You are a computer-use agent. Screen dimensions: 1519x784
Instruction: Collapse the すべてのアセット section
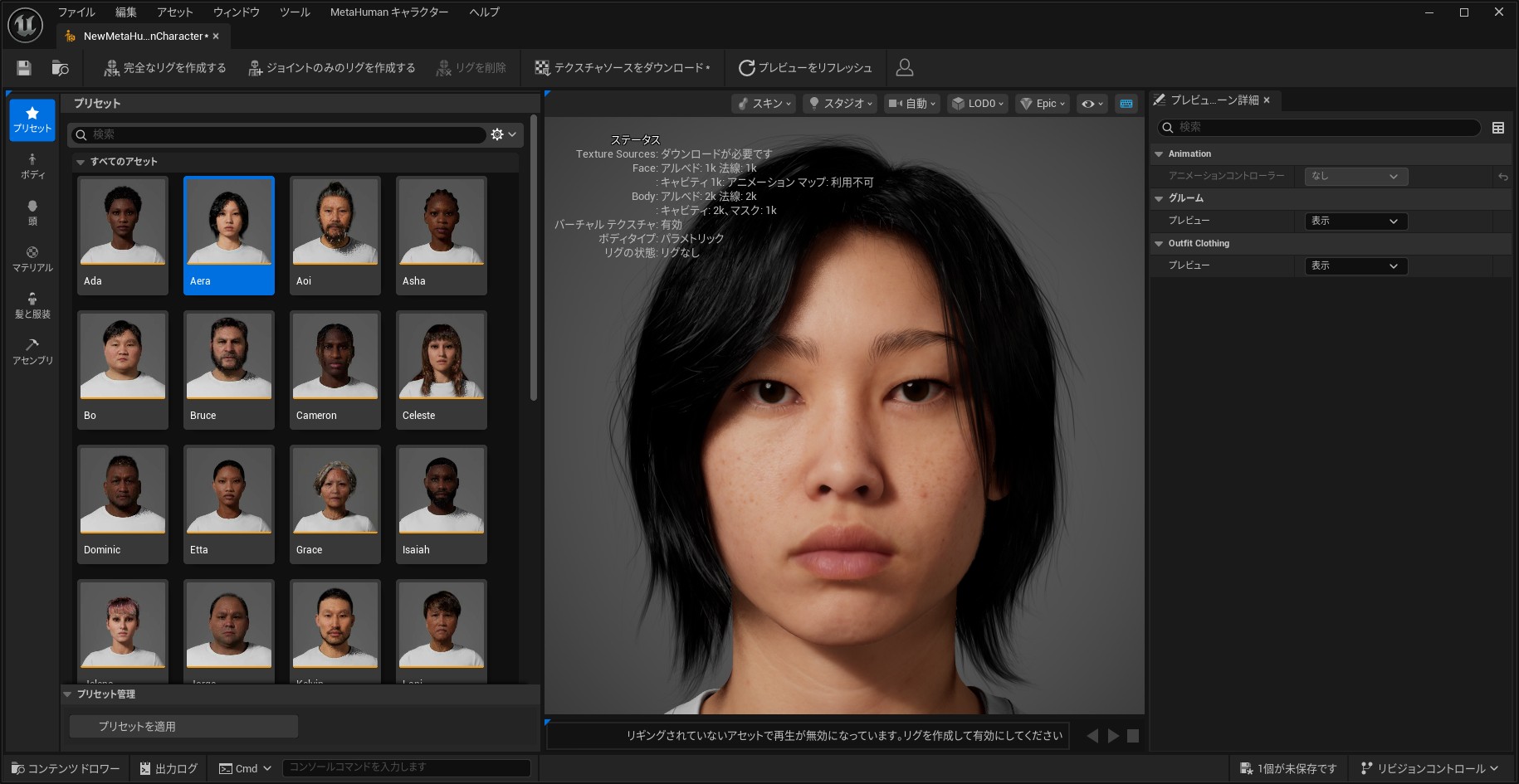click(x=81, y=162)
